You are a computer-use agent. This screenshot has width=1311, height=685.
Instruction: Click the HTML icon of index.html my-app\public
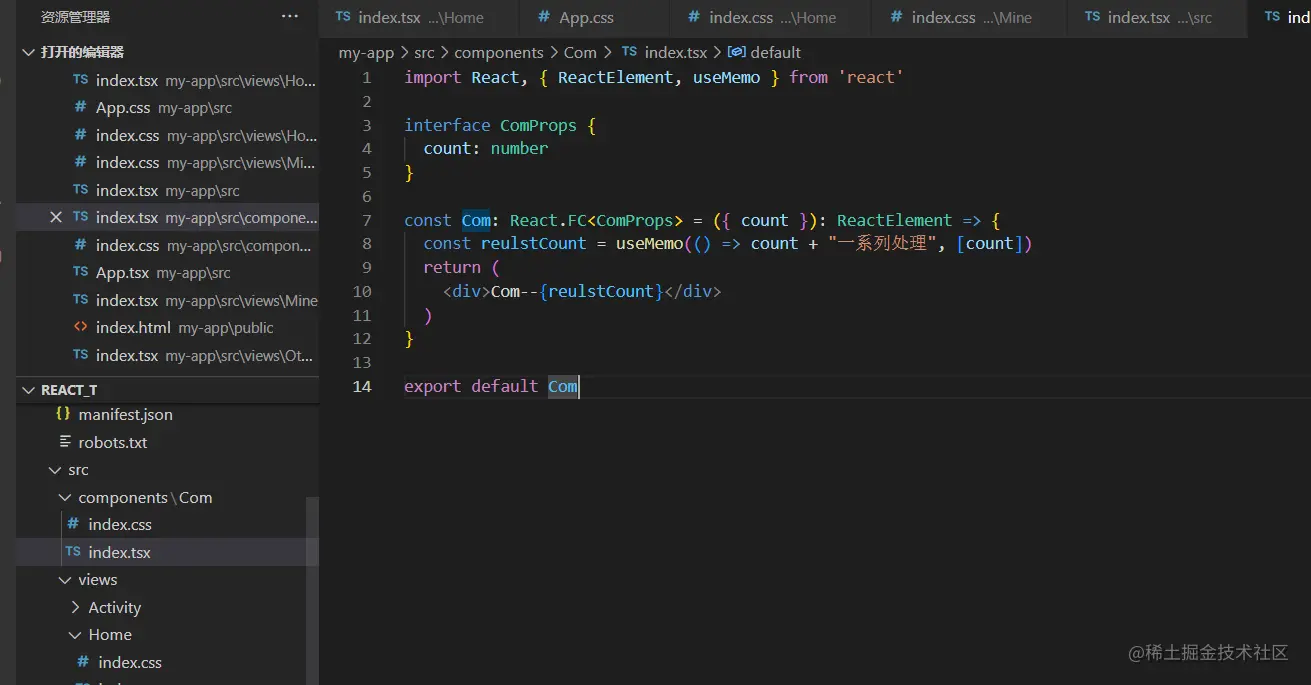[x=80, y=327]
